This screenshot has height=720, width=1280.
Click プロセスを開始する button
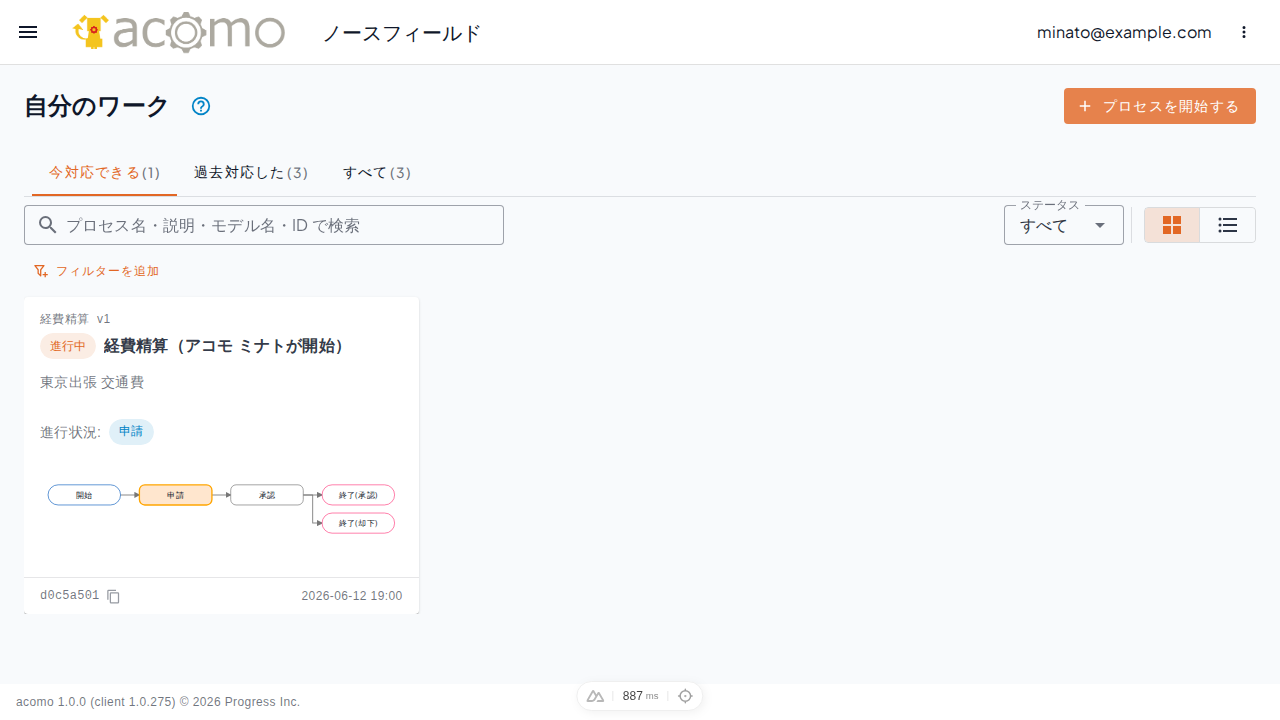coord(1160,106)
